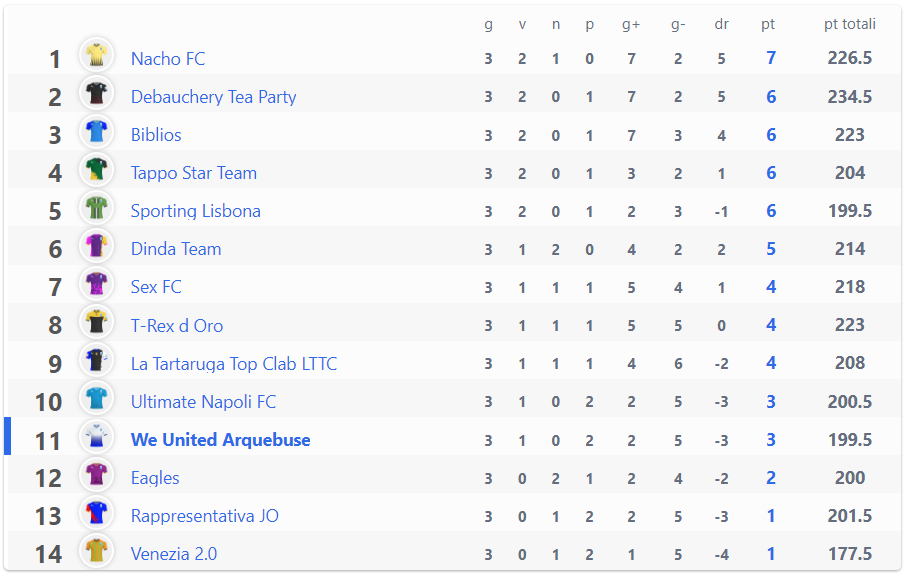Open the Debauchery Tea Party team page
Screen dimensions: 911x578
[213, 97]
